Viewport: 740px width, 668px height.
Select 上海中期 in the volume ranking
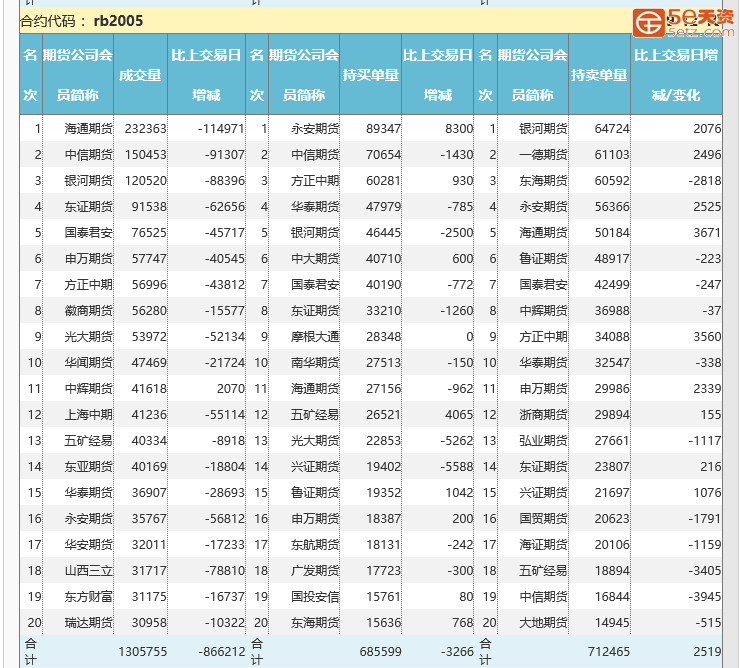pyautogui.click(x=88, y=414)
